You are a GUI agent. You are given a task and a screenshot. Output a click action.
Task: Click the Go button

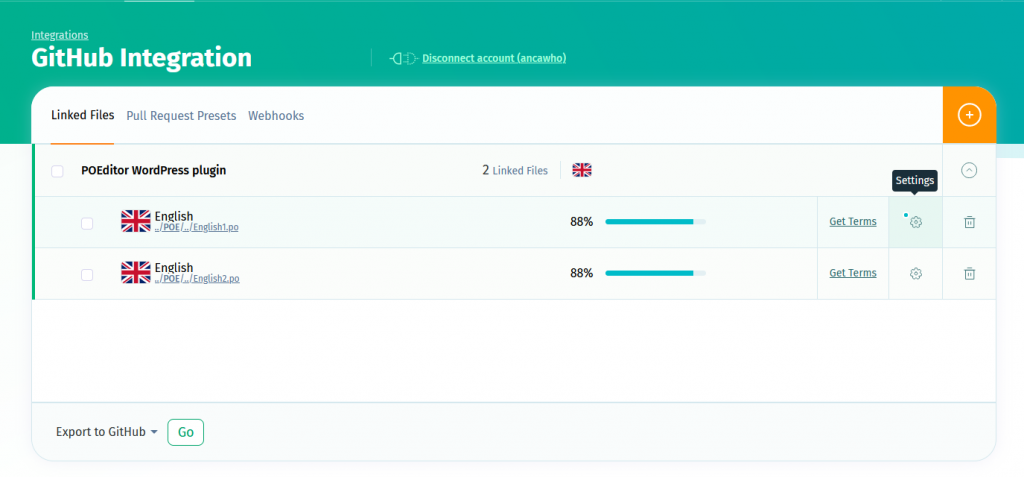click(185, 433)
